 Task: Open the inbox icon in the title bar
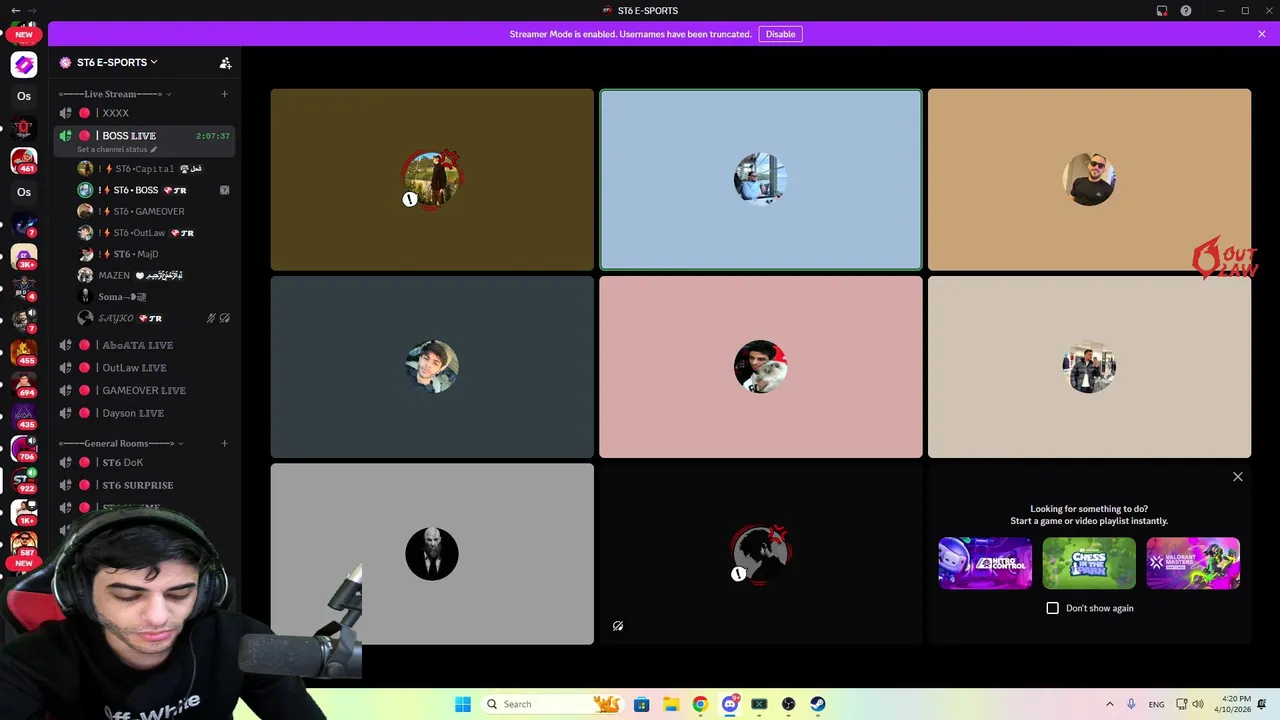(x=1162, y=10)
